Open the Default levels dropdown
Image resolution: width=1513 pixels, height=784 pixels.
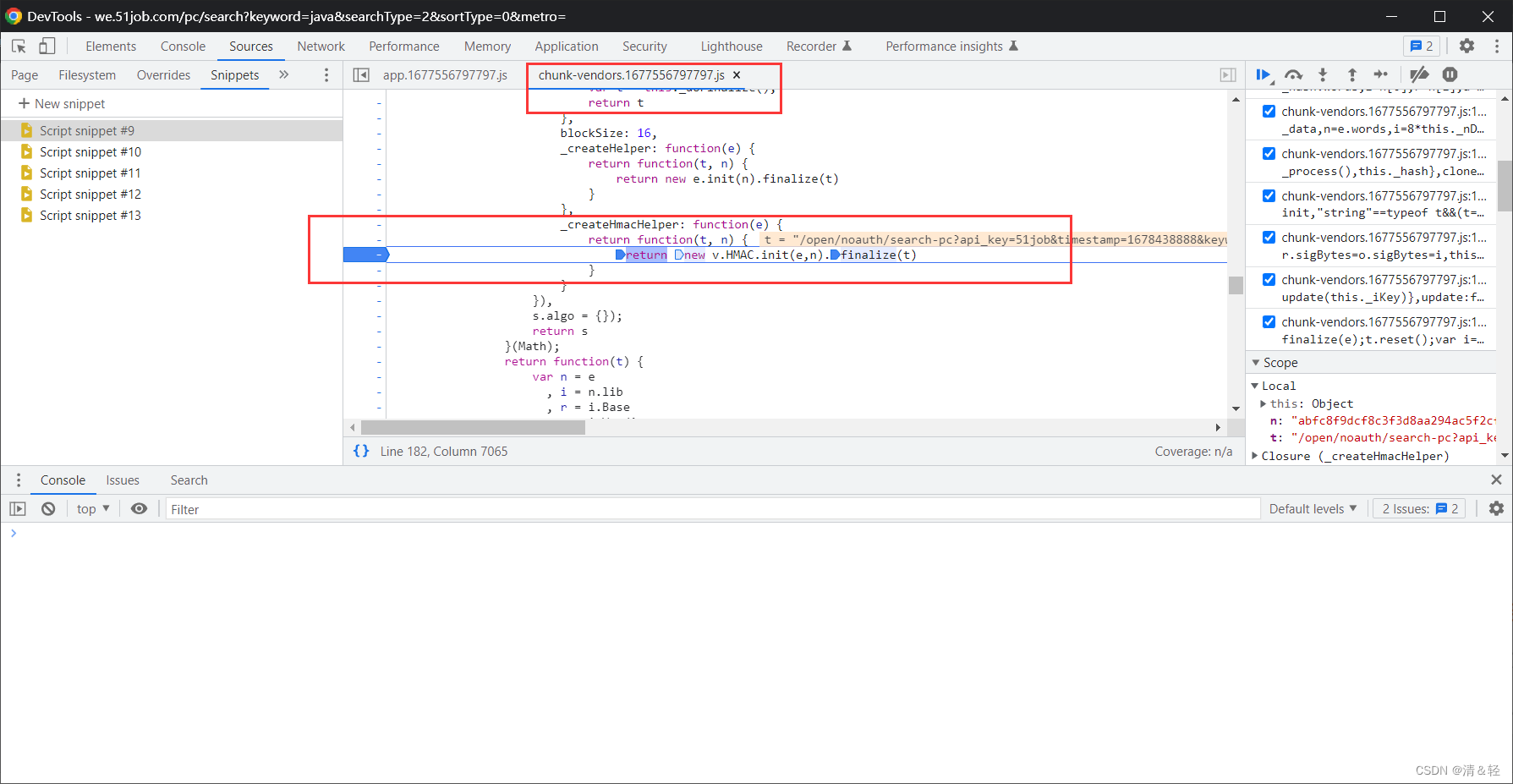tap(1313, 508)
